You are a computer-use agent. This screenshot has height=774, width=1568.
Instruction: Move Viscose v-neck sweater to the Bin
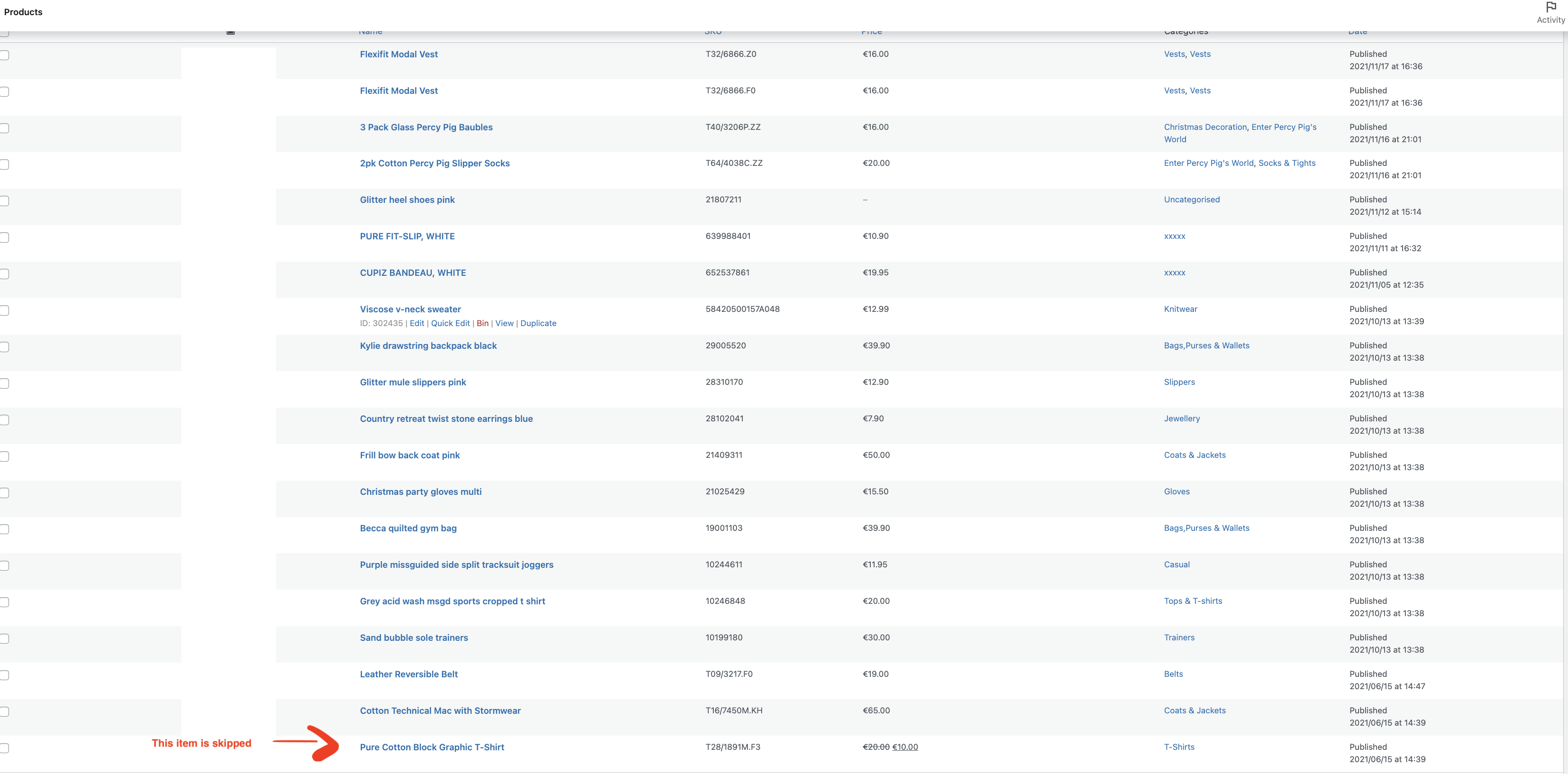click(483, 323)
